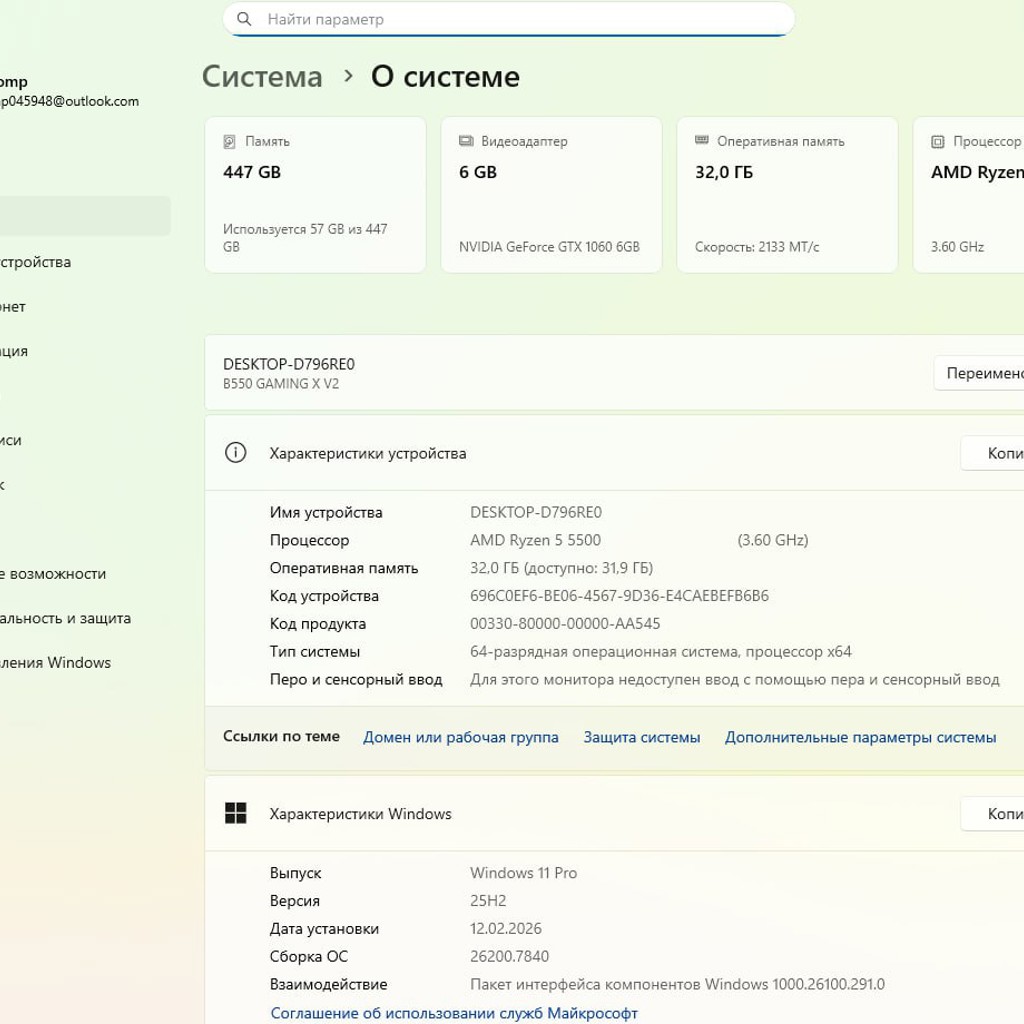The image size is (1024, 1024).
Task: Open the Оперативная память 32,0 ГБ card
Action: [x=787, y=195]
